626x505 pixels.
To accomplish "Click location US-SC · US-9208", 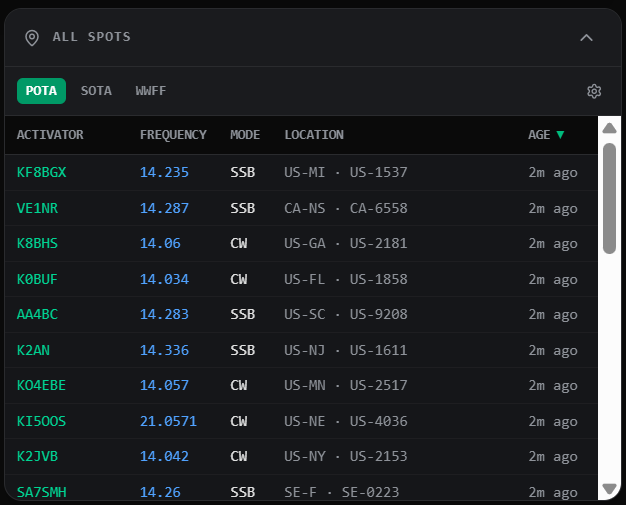I will pyautogui.click(x=346, y=315).
